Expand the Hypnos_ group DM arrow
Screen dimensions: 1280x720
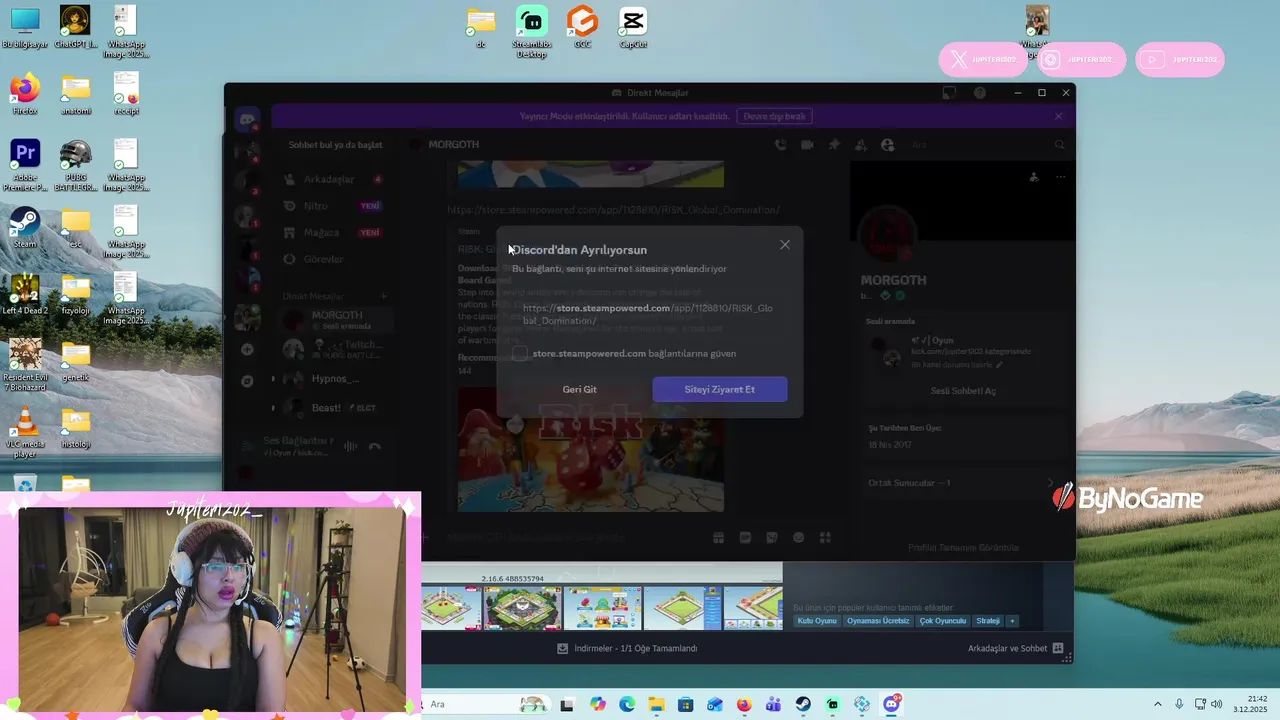click(x=273, y=379)
